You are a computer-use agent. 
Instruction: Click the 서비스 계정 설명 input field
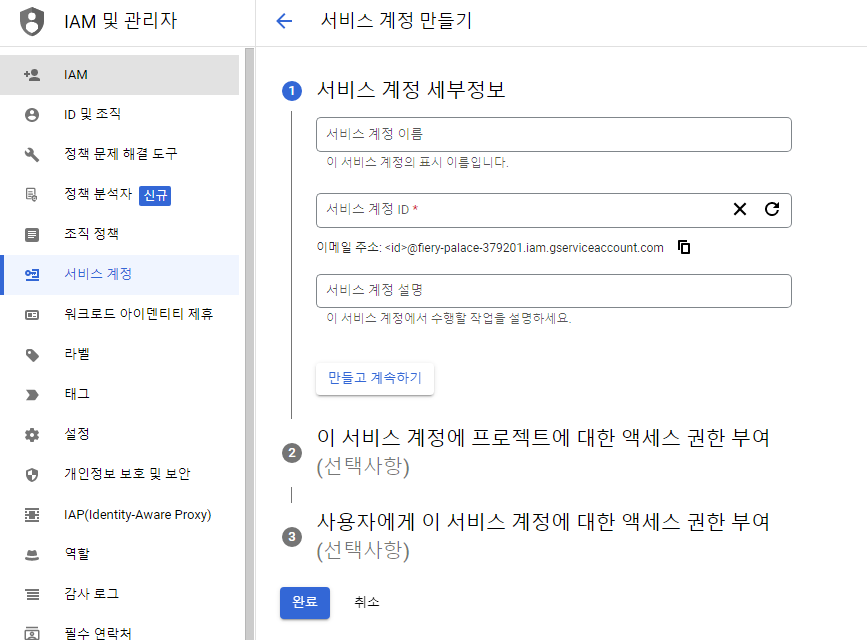pyautogui.click(x=553, y=290)
